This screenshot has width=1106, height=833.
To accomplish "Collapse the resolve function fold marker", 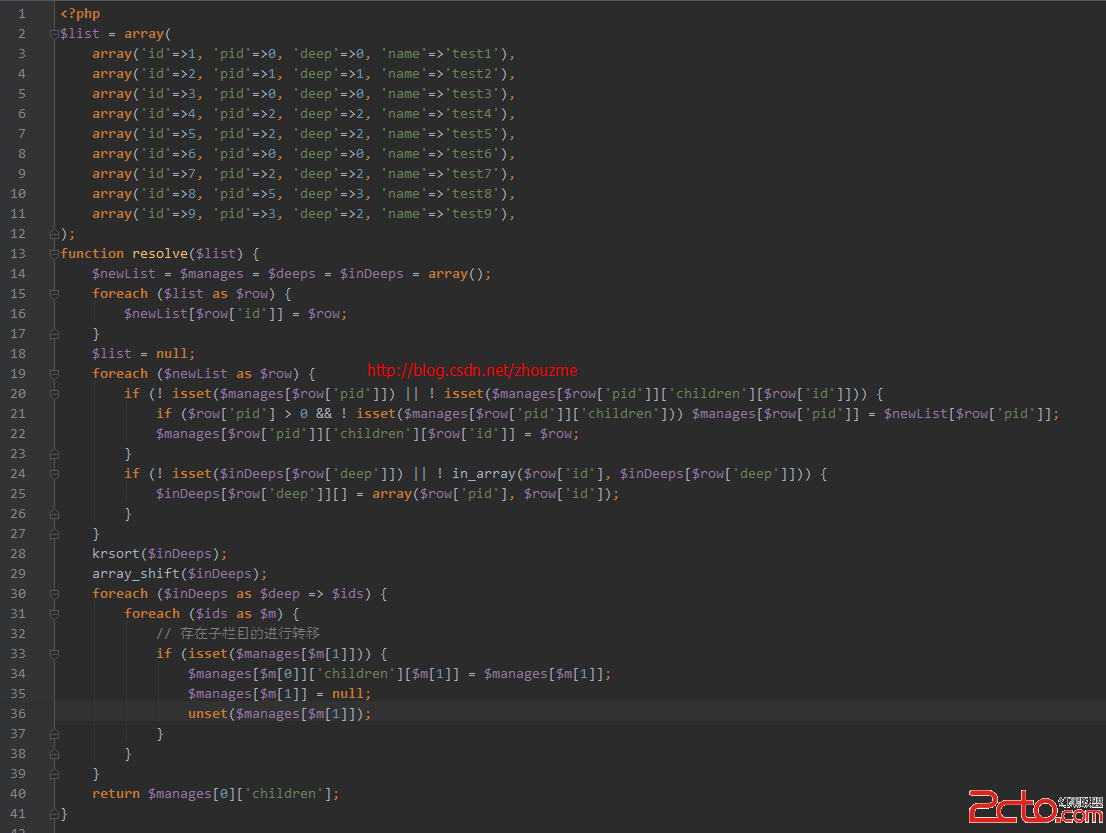I will 54,254.
